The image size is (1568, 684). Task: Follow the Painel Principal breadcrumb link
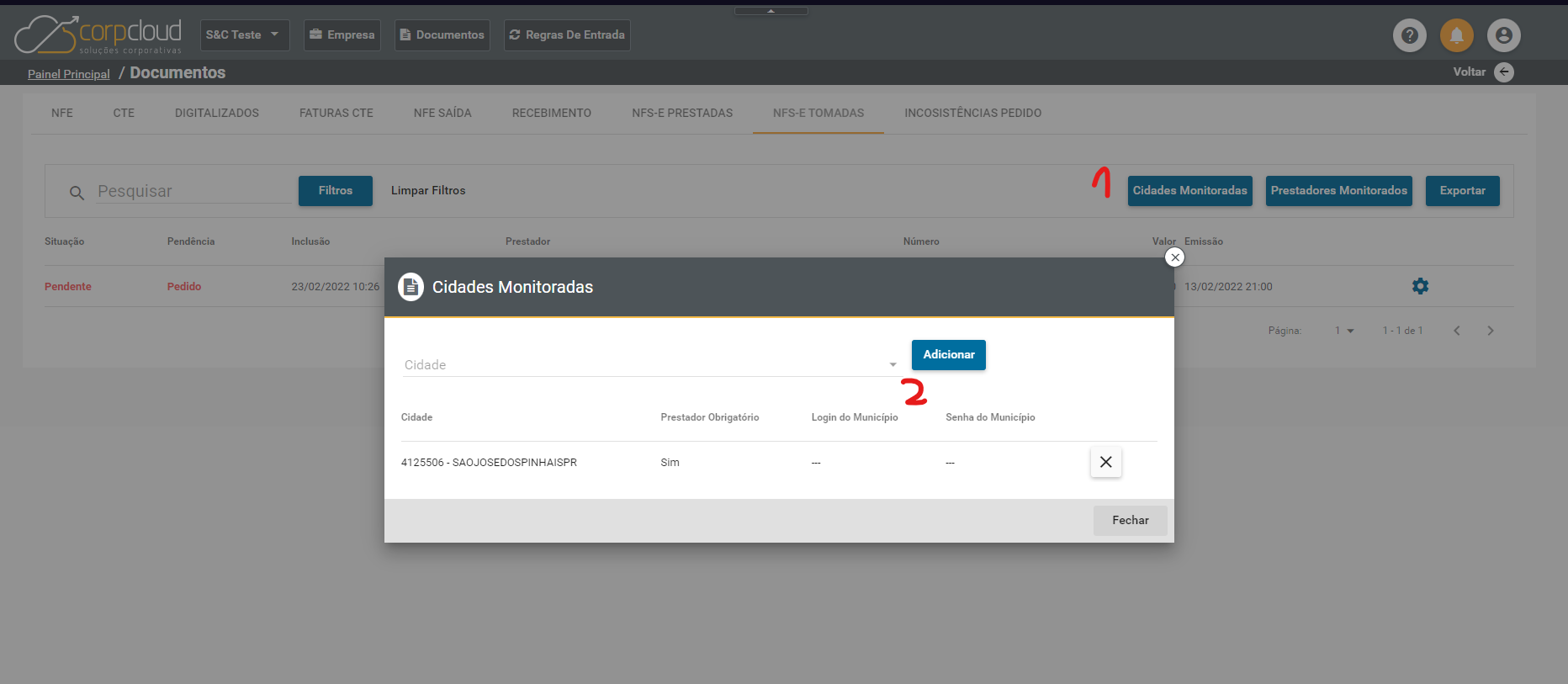coord(69,74)
